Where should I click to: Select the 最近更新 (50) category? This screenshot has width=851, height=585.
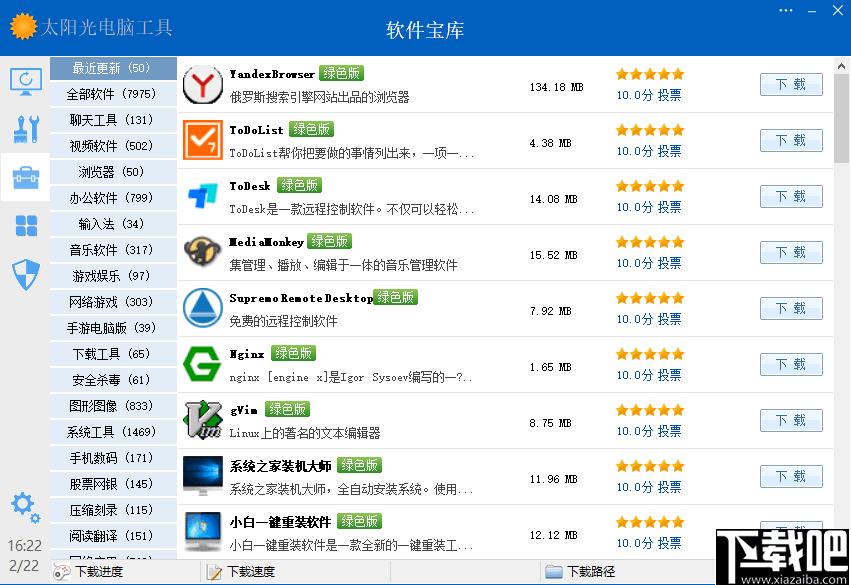[113, 68]
